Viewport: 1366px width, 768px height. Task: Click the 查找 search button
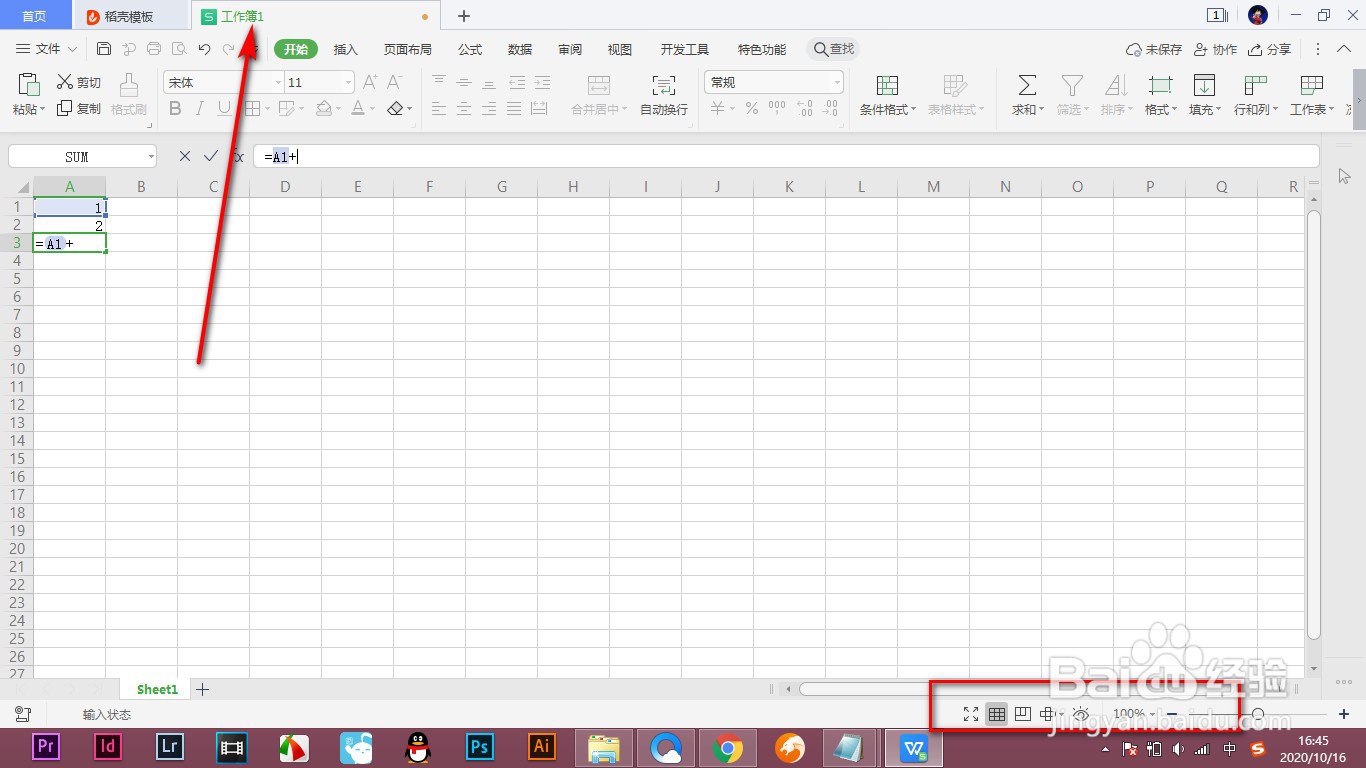[x=834, y=49]
